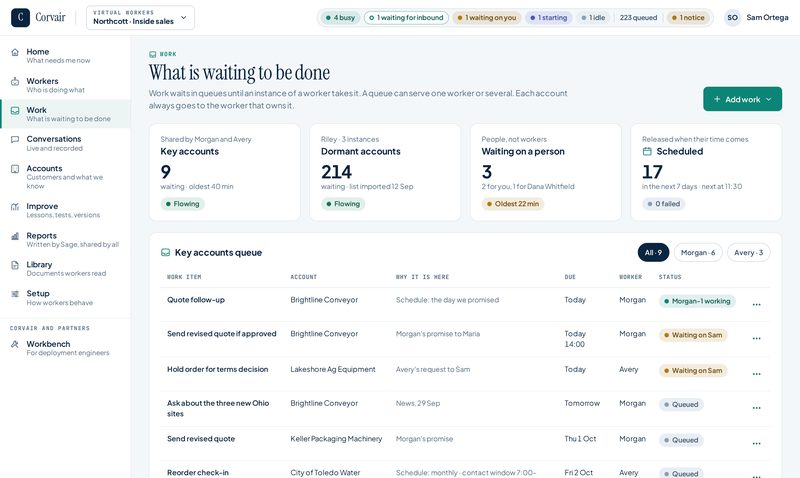Click the 1 notice pill
800x478 pixels.
pyautogui.click(x=688, y=17)
